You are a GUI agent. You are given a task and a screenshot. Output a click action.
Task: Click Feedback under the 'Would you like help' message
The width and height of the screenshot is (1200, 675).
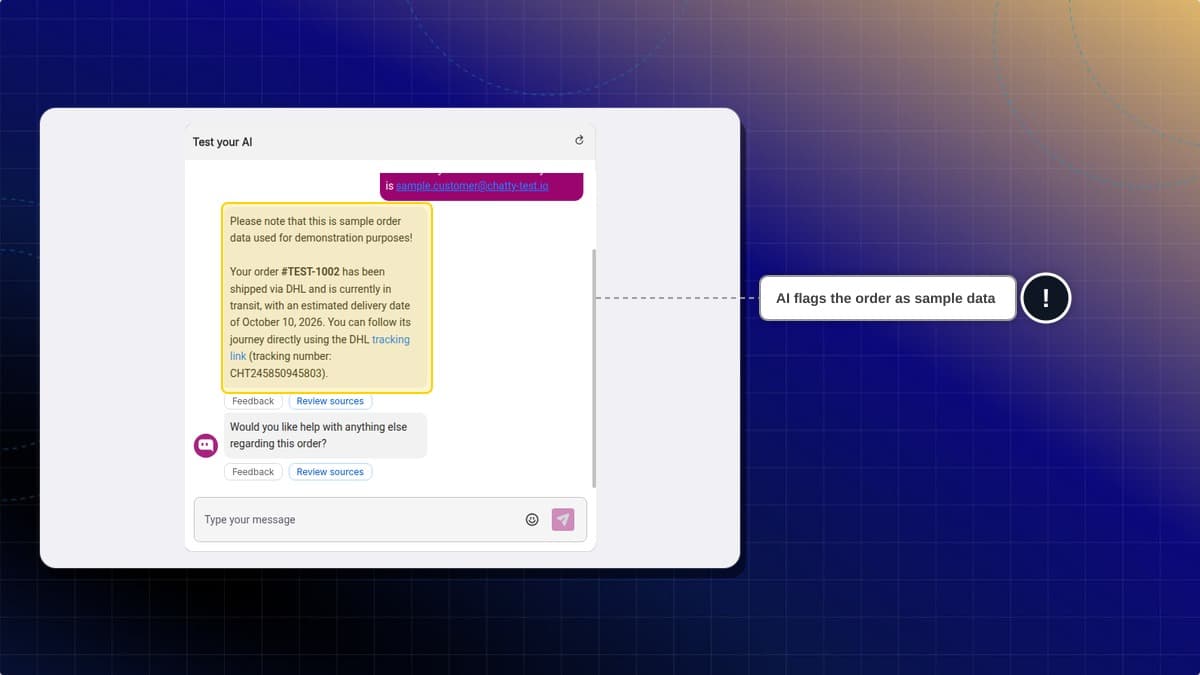253,472
